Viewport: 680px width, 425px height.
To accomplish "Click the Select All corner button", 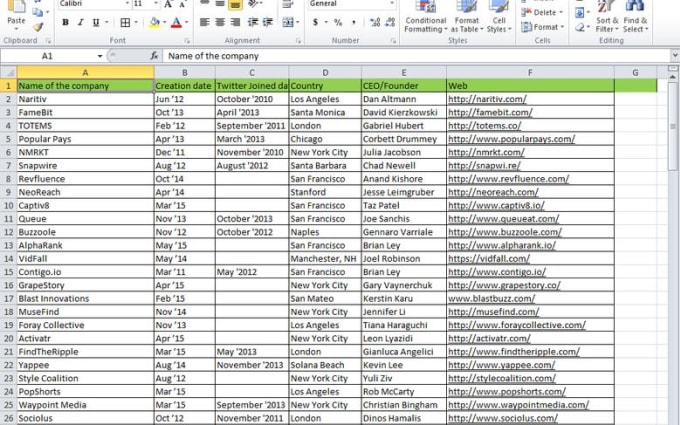I will pos(8,72).
